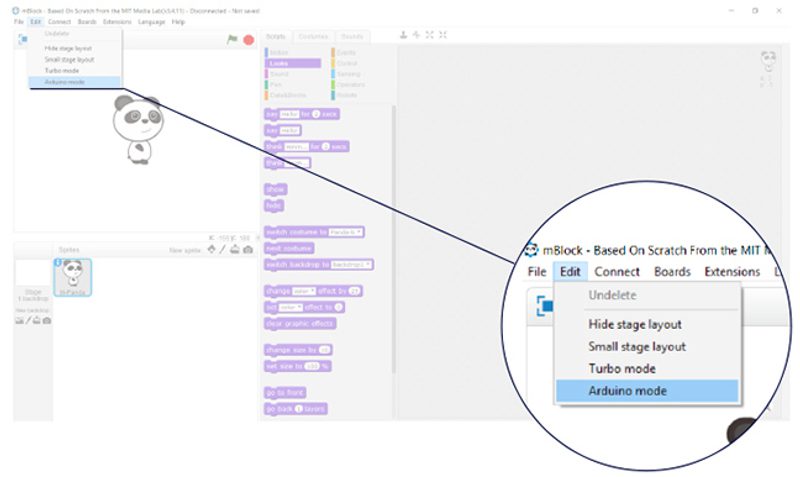The width and height of the screenshot is (800, 477).
Task: Open the File menu
Action: point(19,22)
